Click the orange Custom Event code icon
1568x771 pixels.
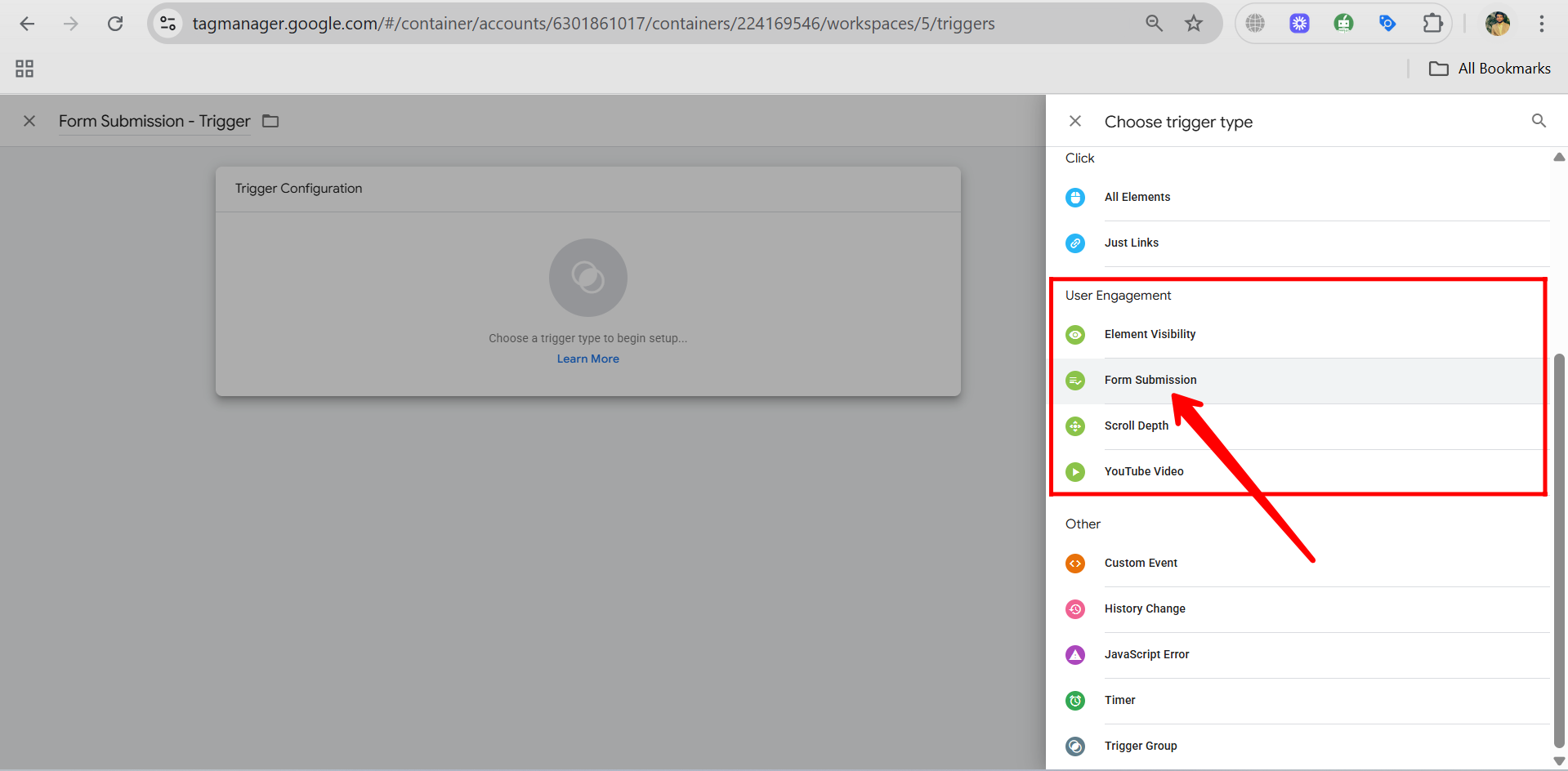pos(1075,563)
